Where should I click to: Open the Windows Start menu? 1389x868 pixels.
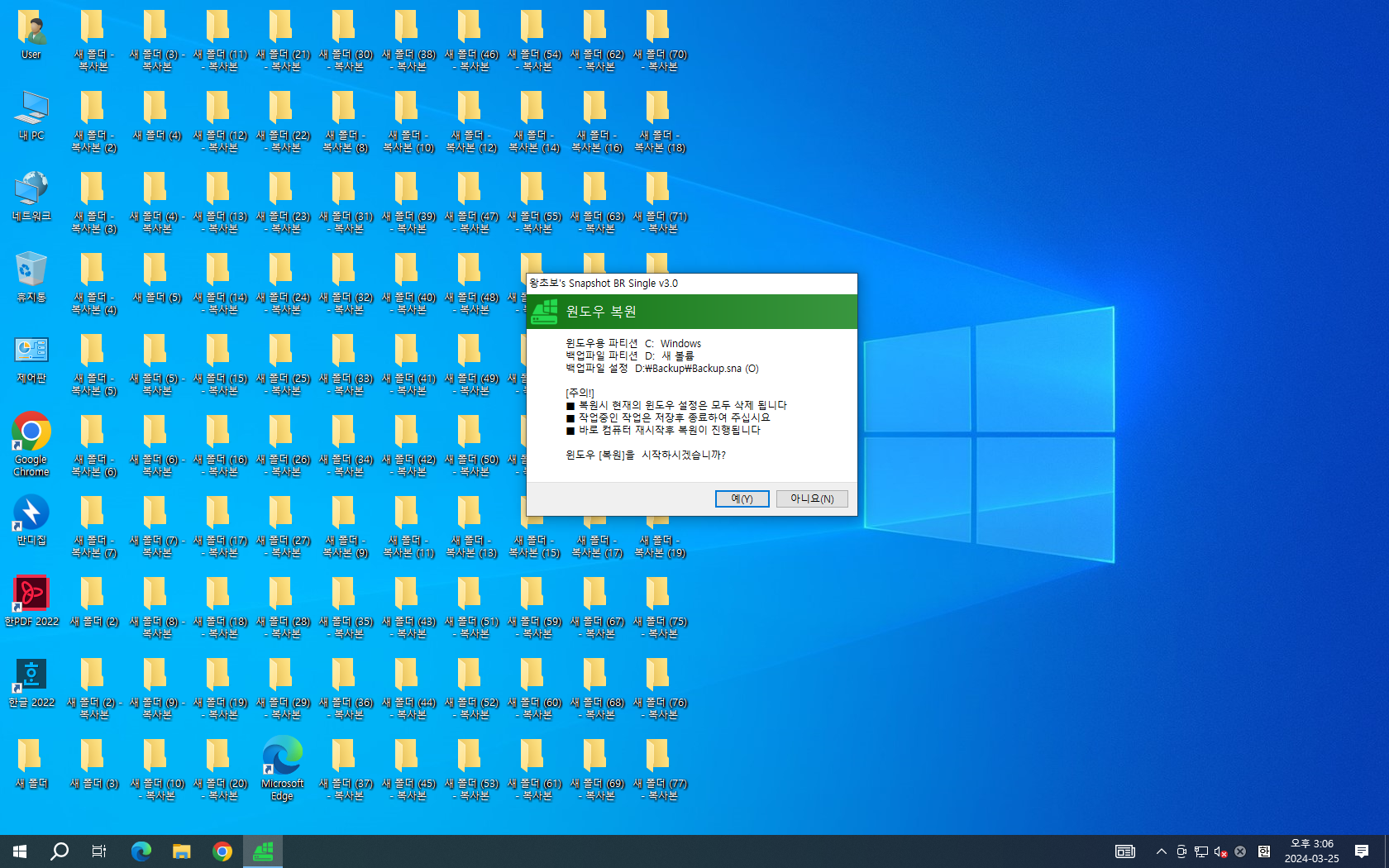(x=20, y=851)
